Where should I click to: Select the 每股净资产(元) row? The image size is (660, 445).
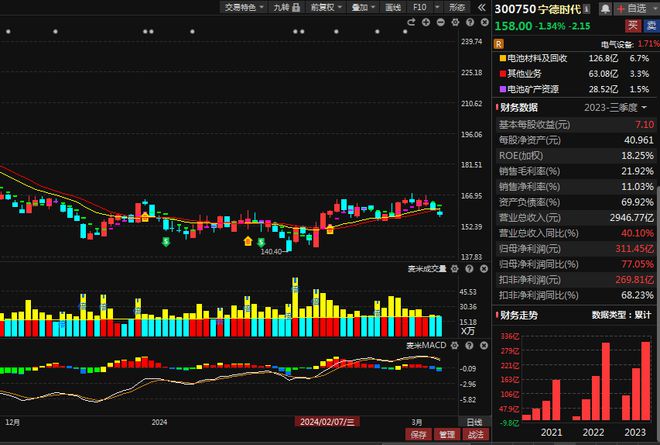576,140
